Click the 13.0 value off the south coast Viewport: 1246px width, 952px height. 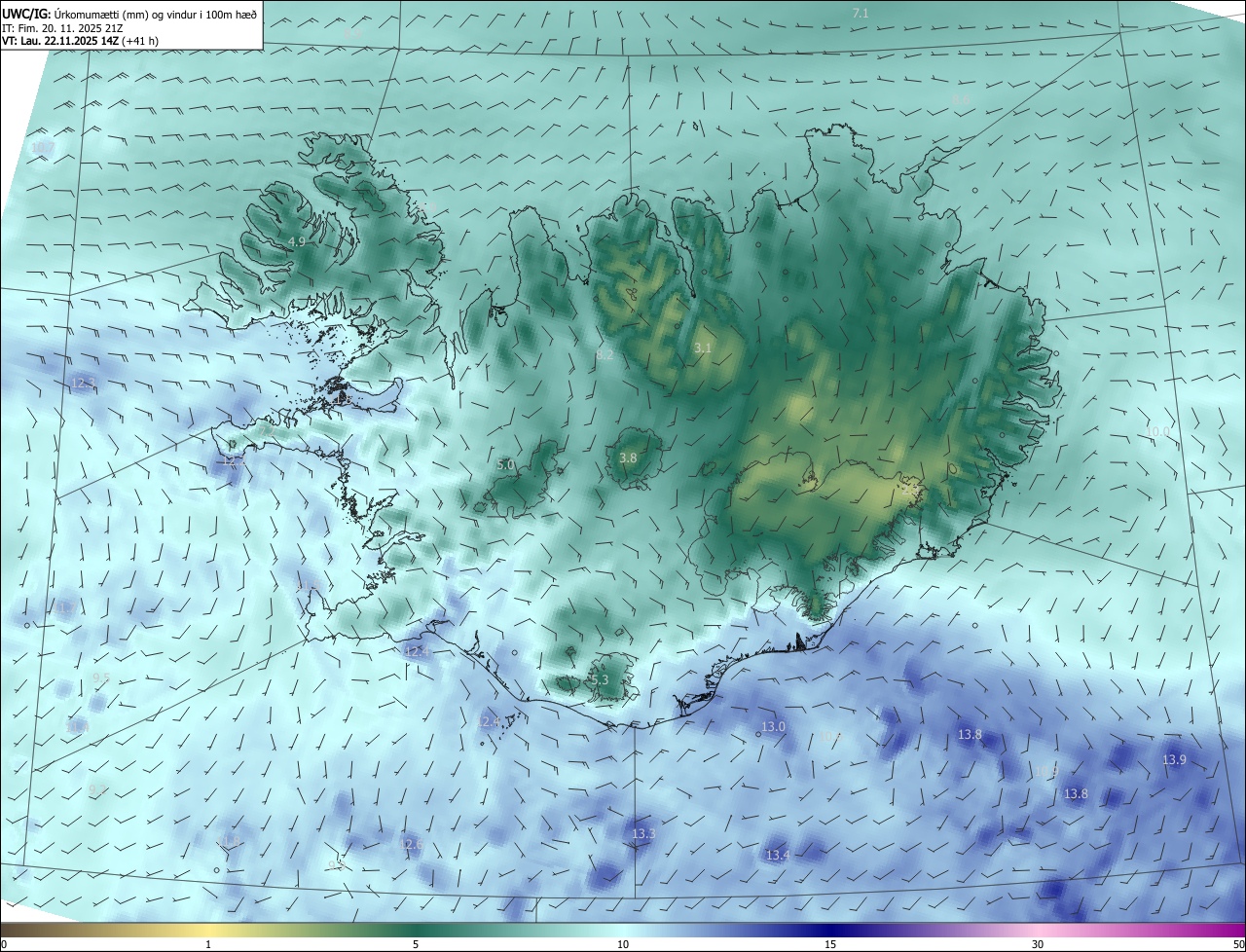coord(773,726)
